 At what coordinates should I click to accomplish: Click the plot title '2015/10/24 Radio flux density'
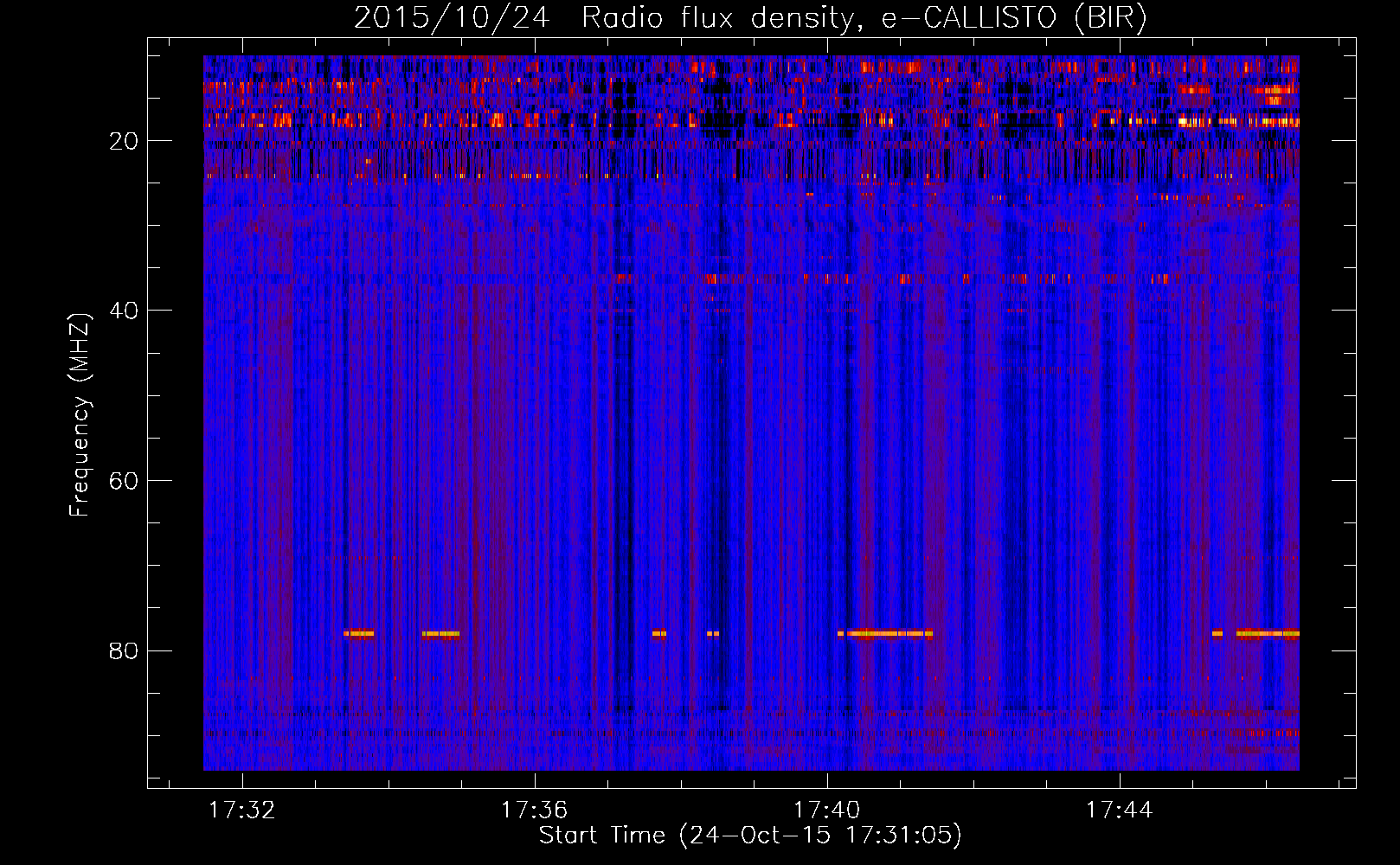750,18
